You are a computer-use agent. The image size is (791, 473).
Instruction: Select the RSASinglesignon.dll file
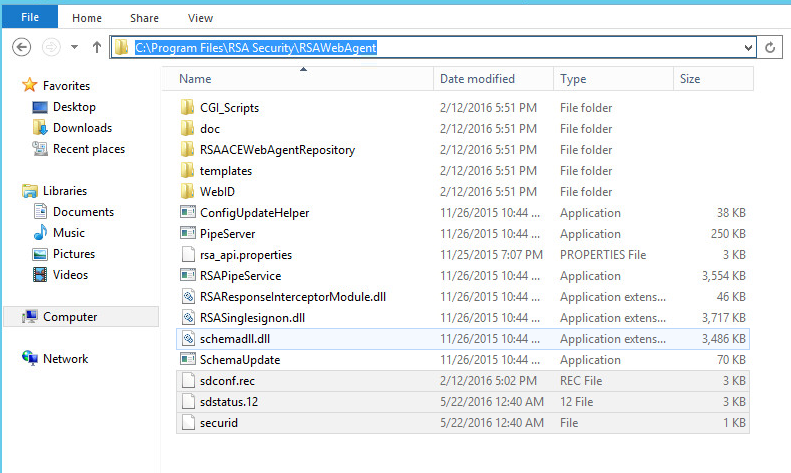(x=463, y=318)
